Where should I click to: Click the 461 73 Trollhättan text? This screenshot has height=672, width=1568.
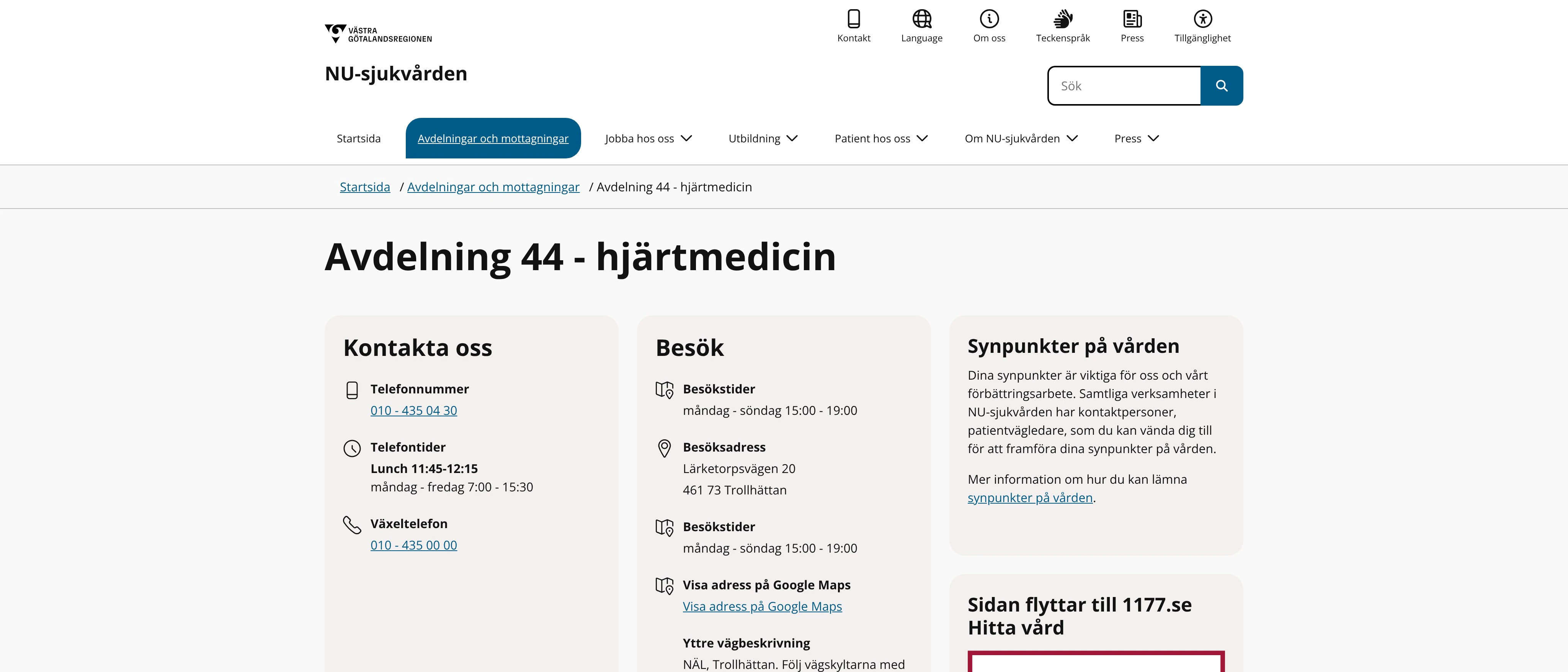point(735,491)
